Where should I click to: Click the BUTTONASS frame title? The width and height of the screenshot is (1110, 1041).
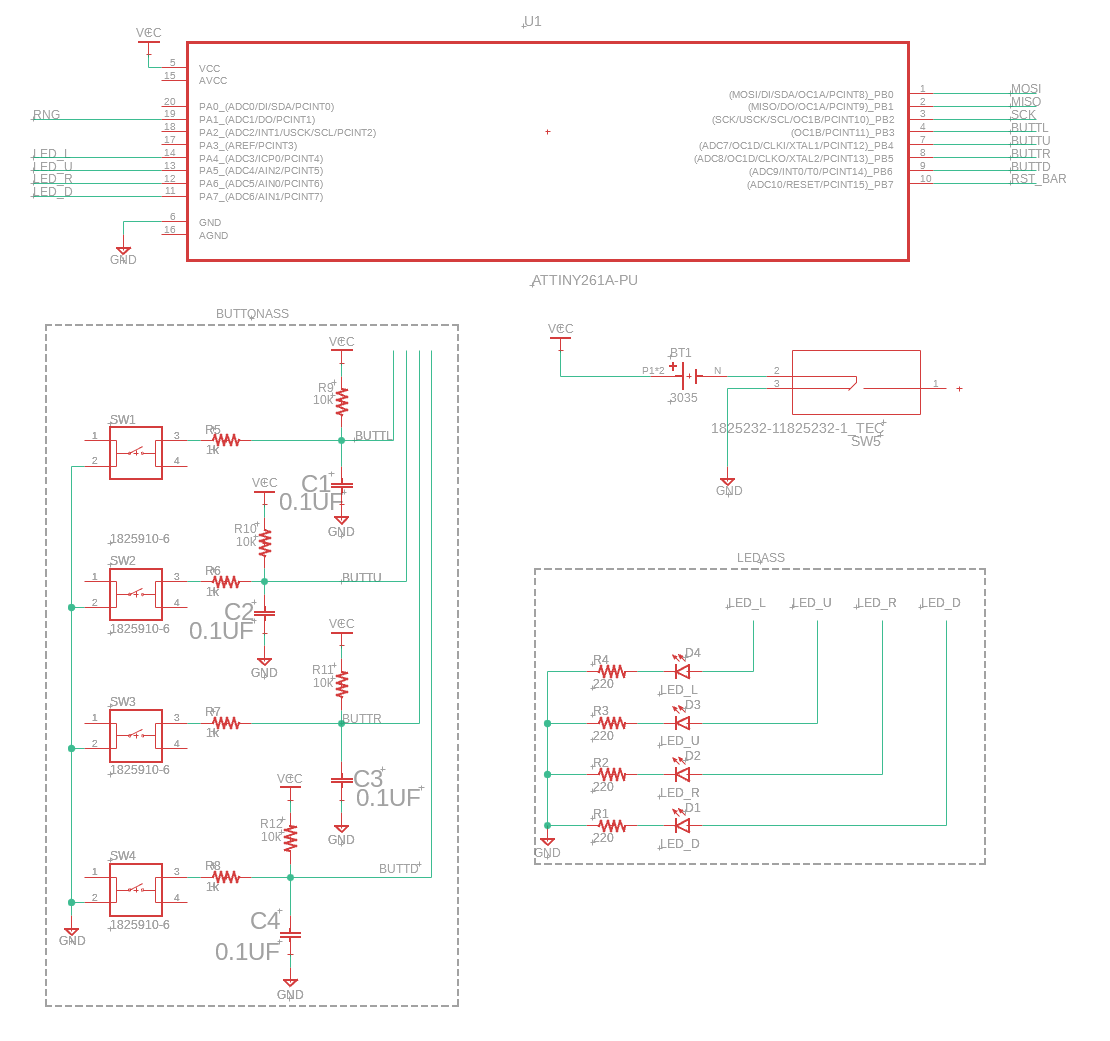253,314
